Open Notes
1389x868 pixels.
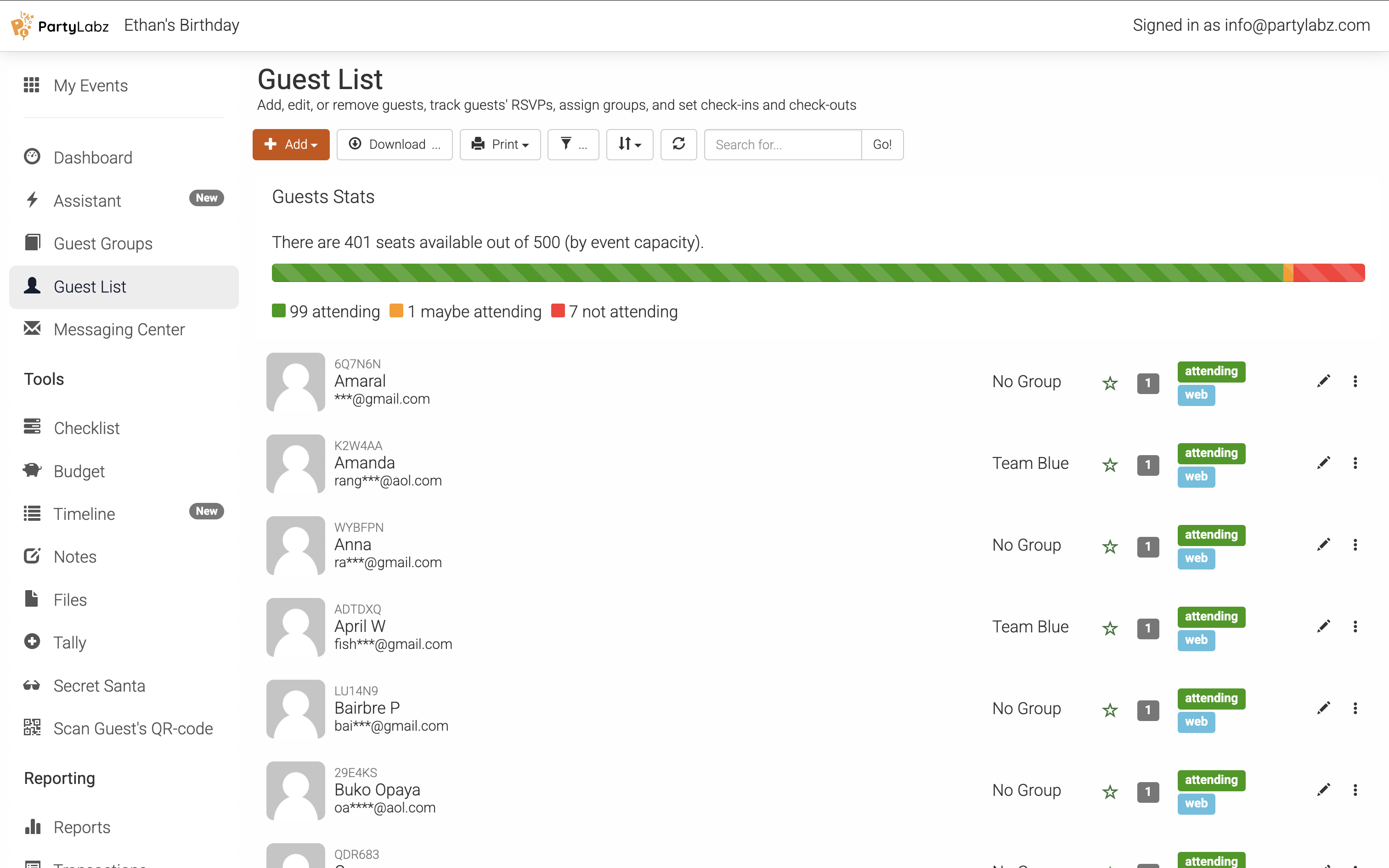(124, 556)
